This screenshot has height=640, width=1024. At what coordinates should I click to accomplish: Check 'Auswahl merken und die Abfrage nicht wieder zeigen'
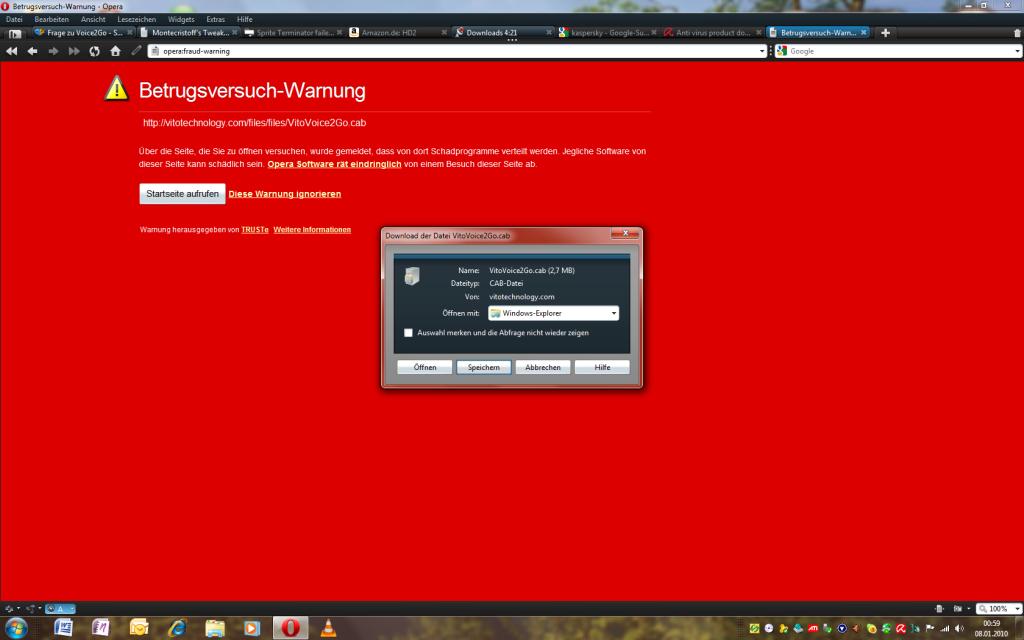click(x=408, y=333)
